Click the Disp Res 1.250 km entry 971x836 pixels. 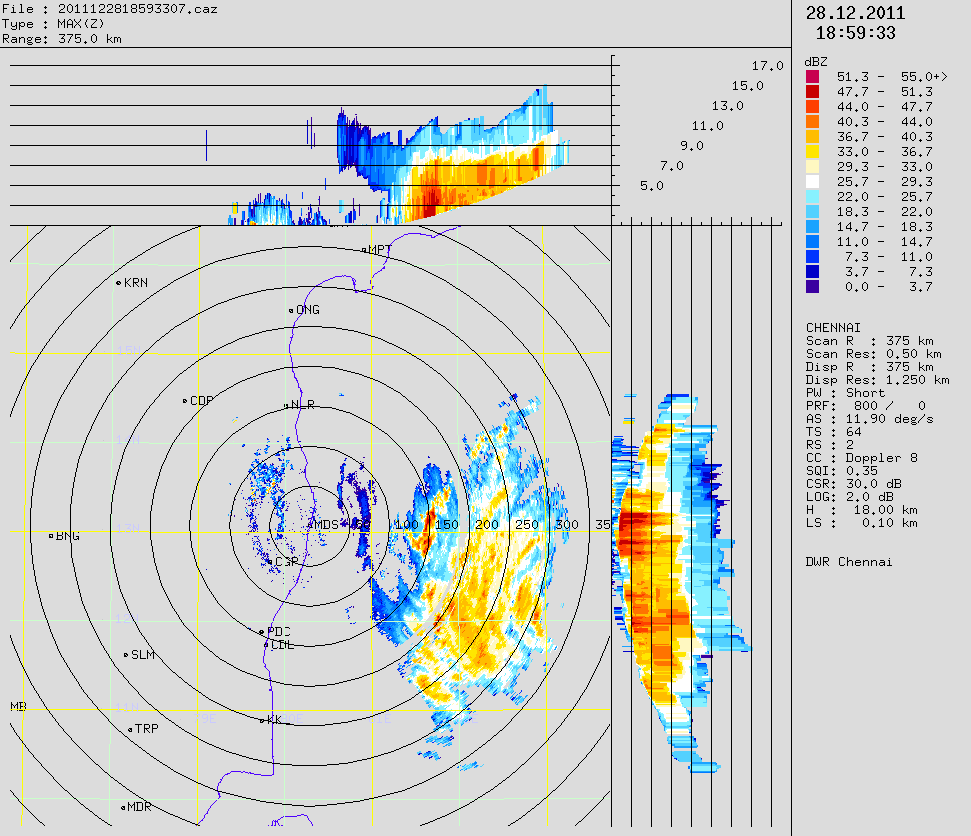click(877, 380)
